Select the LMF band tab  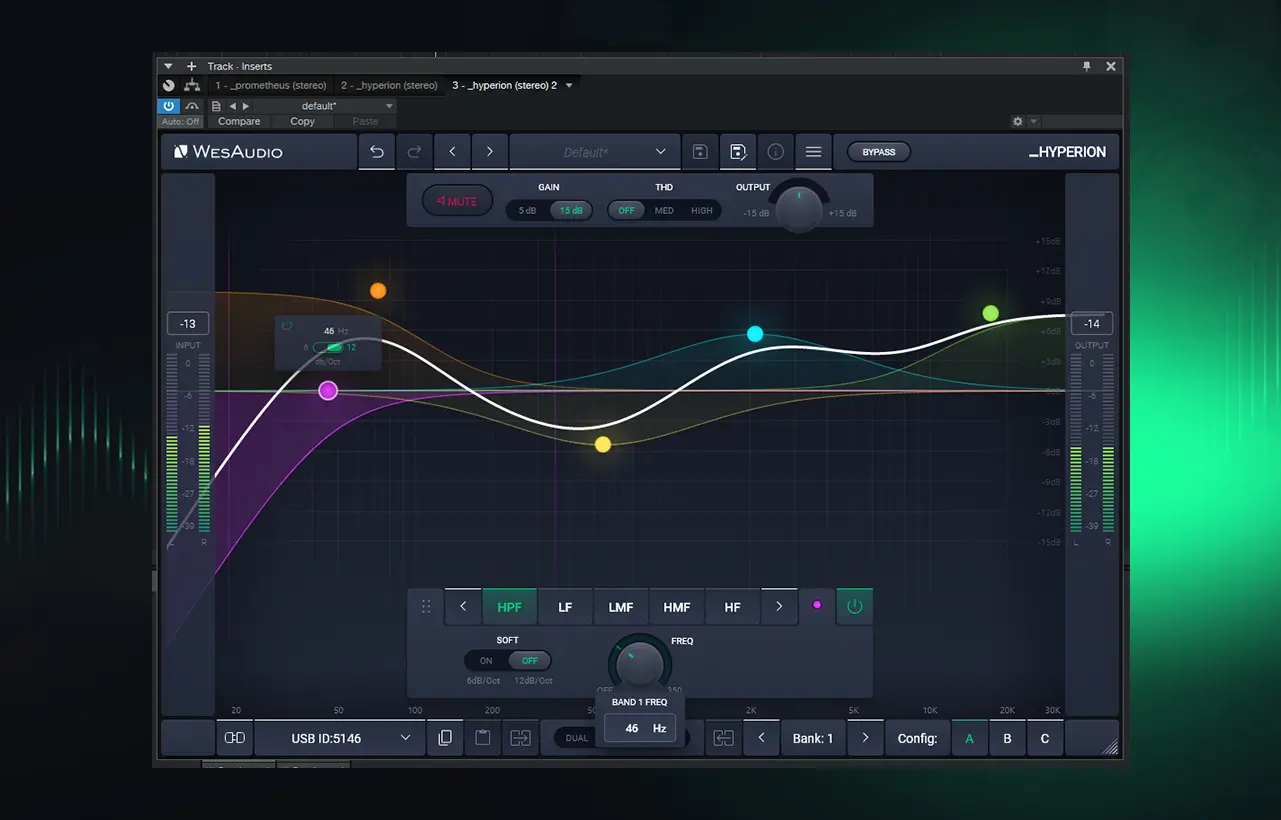coord(621,606)
